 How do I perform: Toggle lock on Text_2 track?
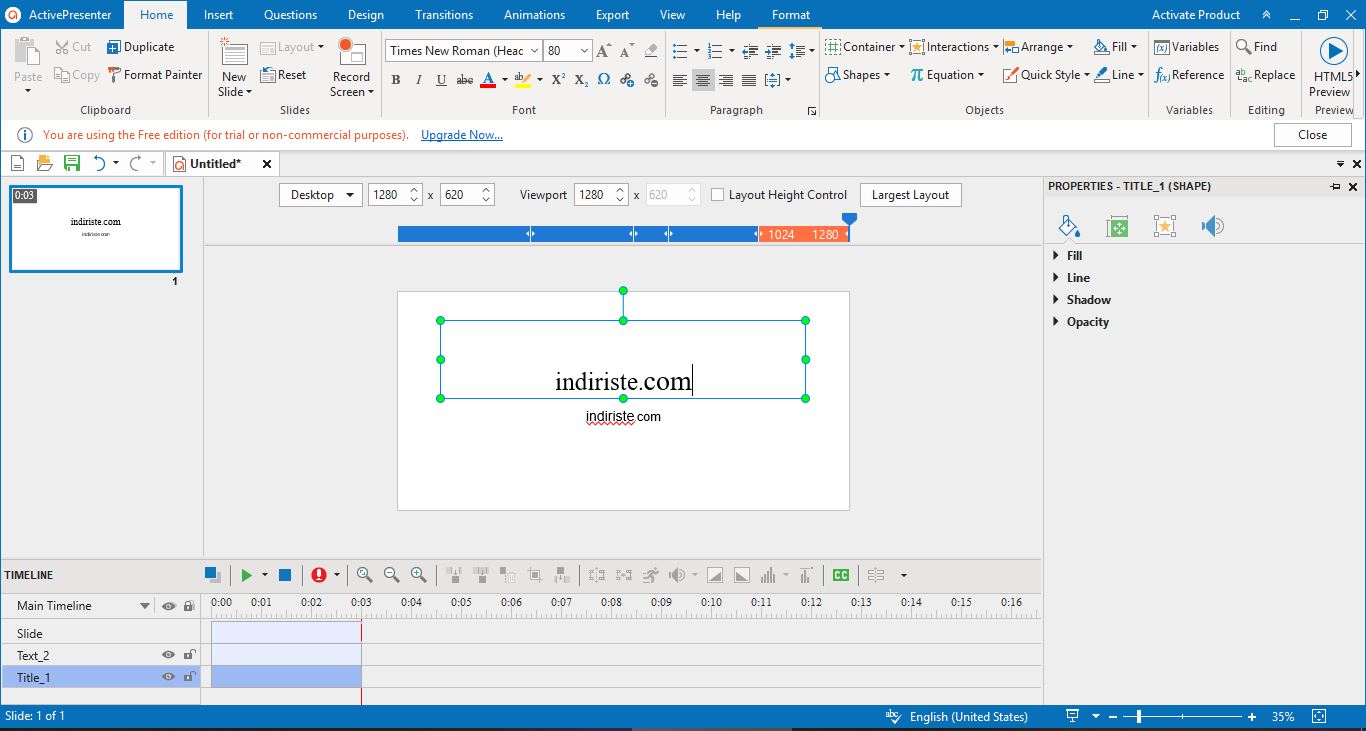189,655
